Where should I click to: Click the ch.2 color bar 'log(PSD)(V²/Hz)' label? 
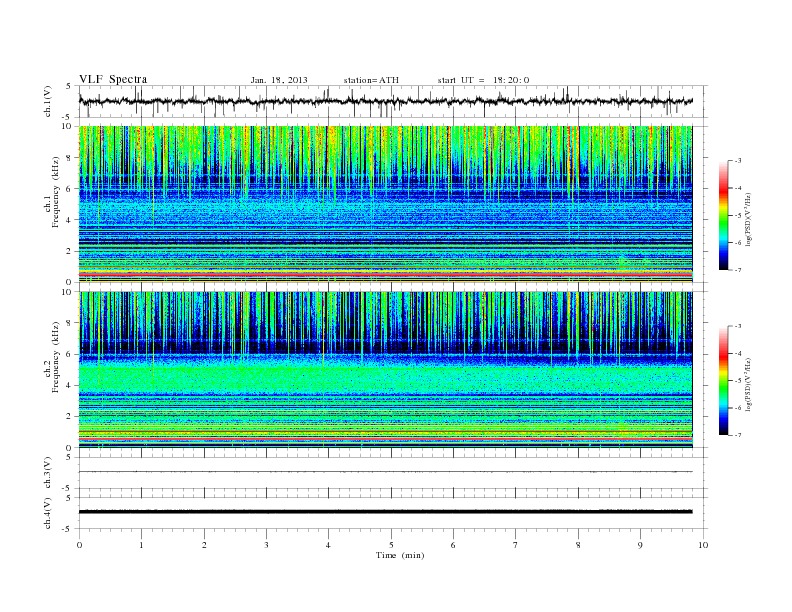(749, 384)
